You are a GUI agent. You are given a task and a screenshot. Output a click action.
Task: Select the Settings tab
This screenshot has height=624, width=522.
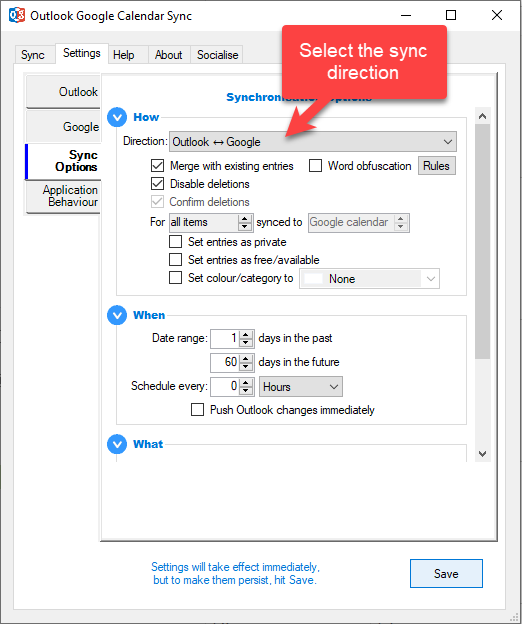pos(82,53)
